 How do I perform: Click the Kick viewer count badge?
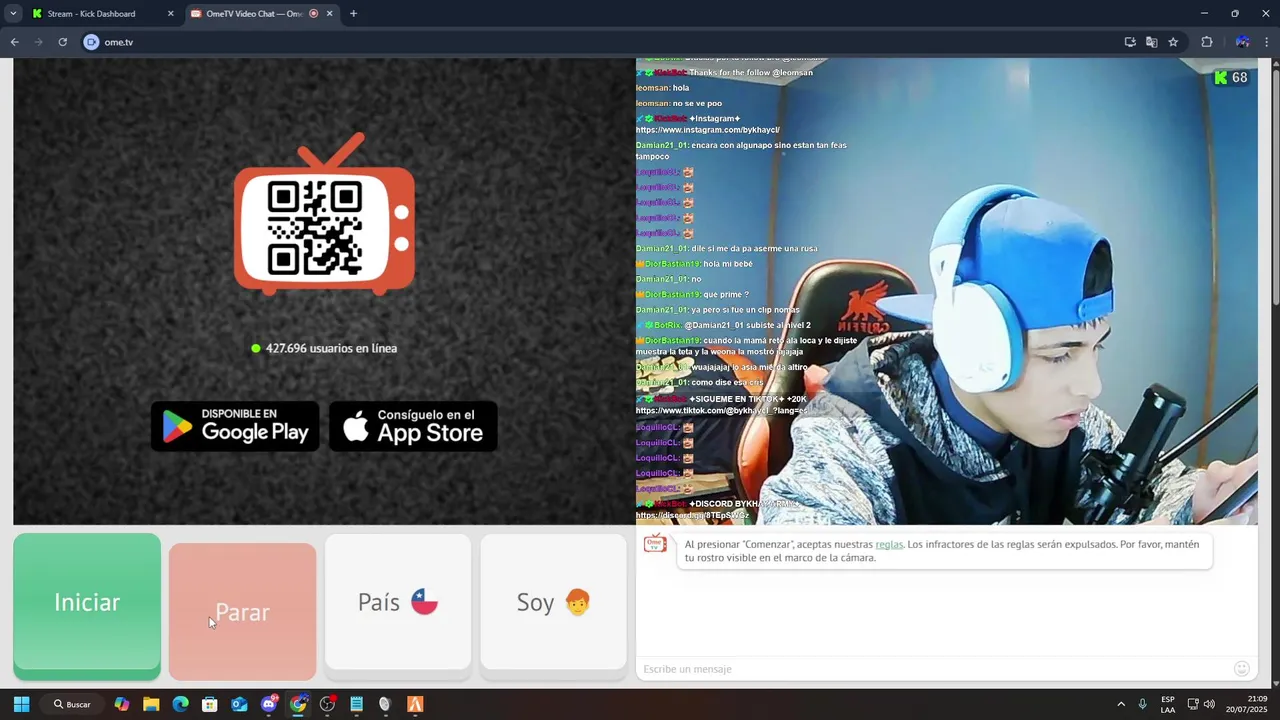(1231, 77)
